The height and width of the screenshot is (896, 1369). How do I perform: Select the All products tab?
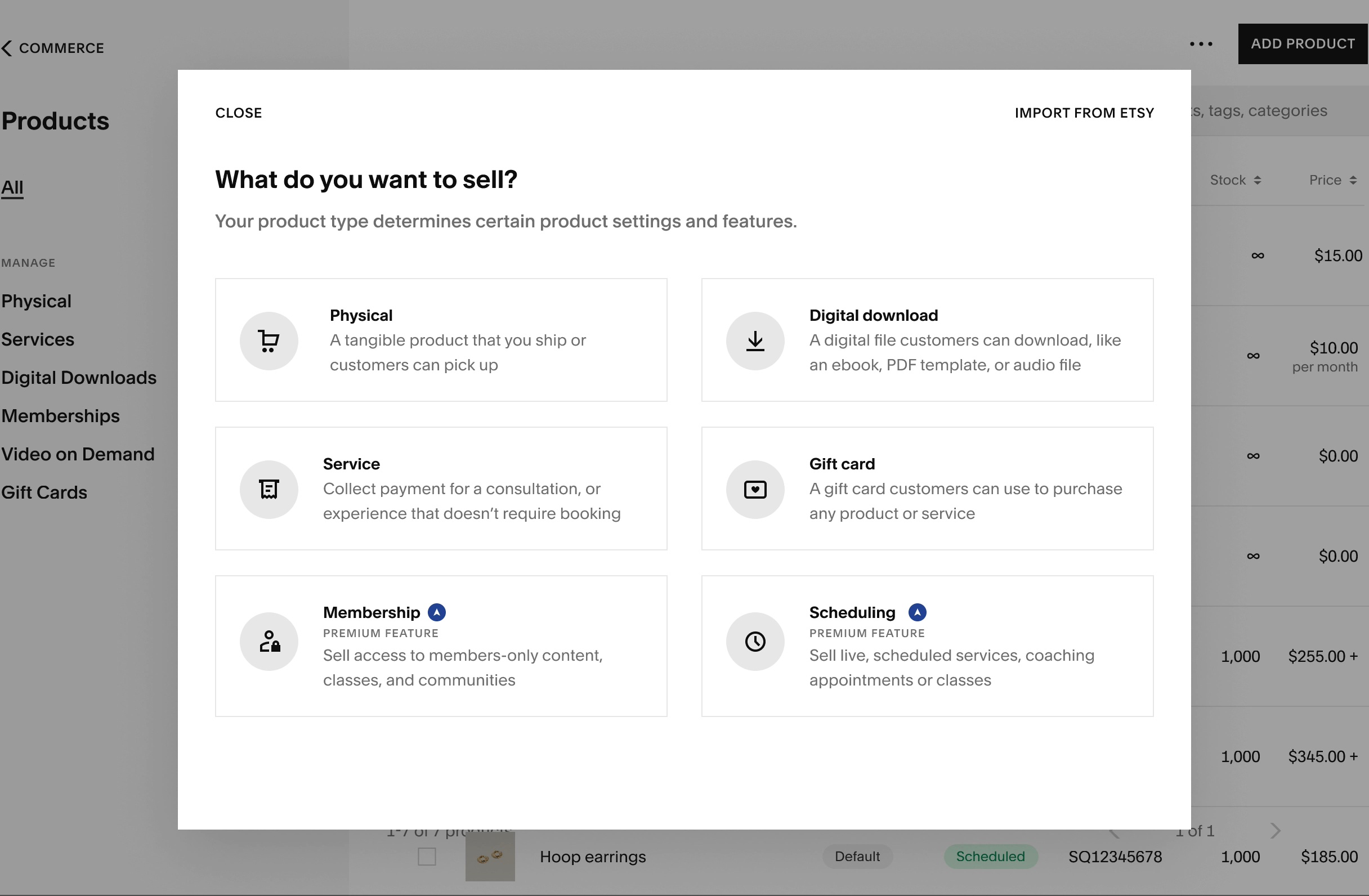12,187
